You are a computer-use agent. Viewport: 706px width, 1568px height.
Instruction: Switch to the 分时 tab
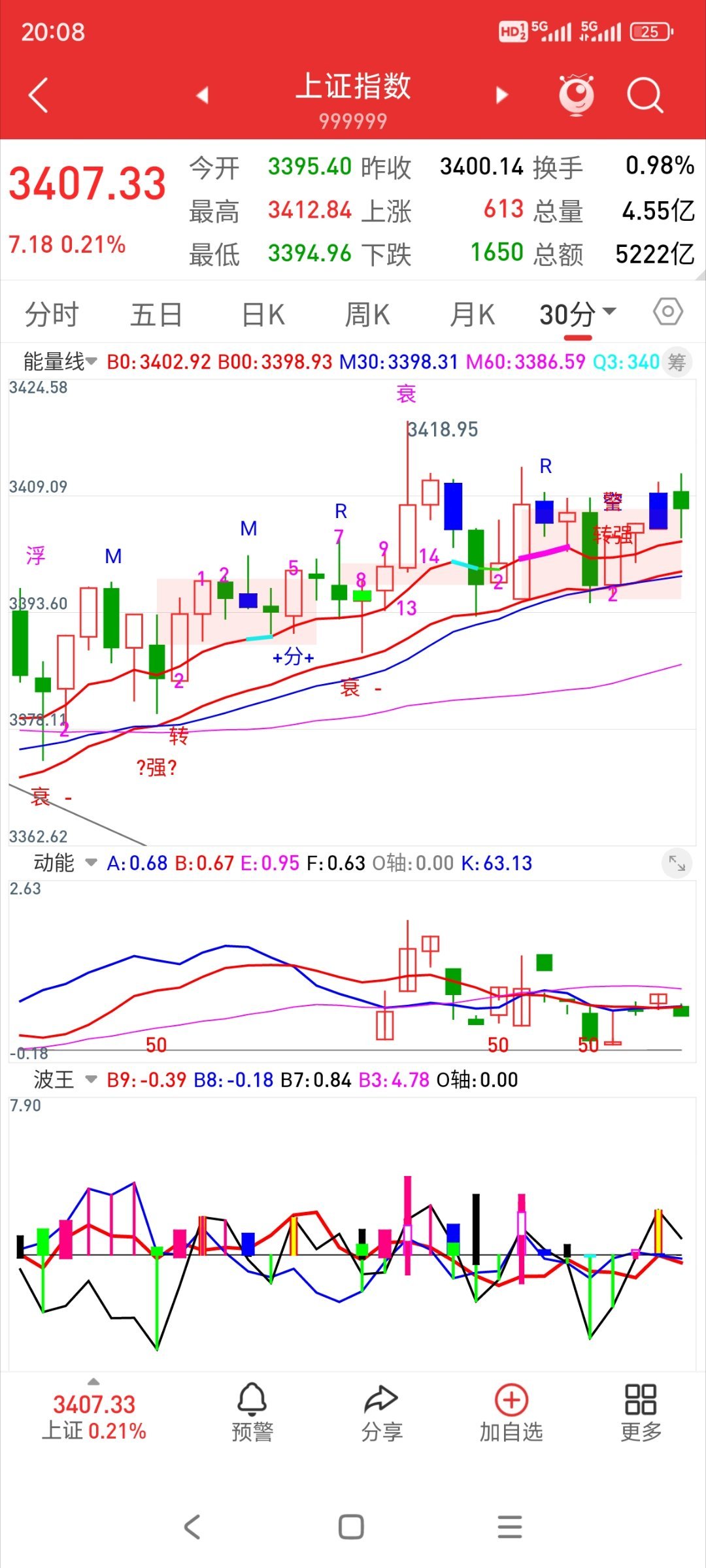point(52,314)
